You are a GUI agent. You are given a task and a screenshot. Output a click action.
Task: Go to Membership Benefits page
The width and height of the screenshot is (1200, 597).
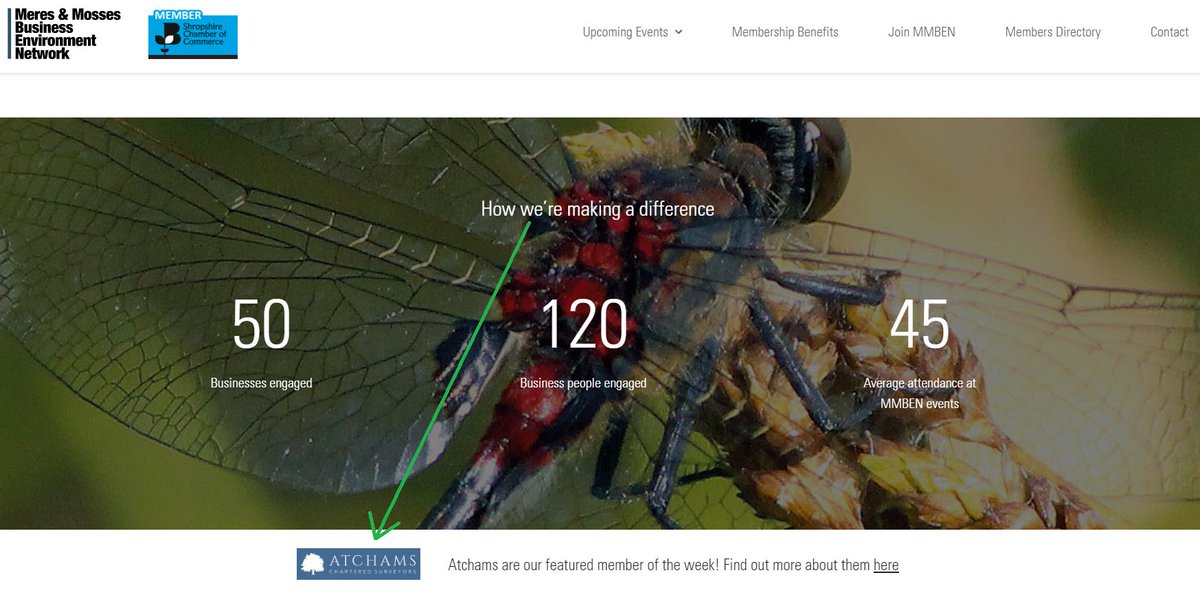785,32
